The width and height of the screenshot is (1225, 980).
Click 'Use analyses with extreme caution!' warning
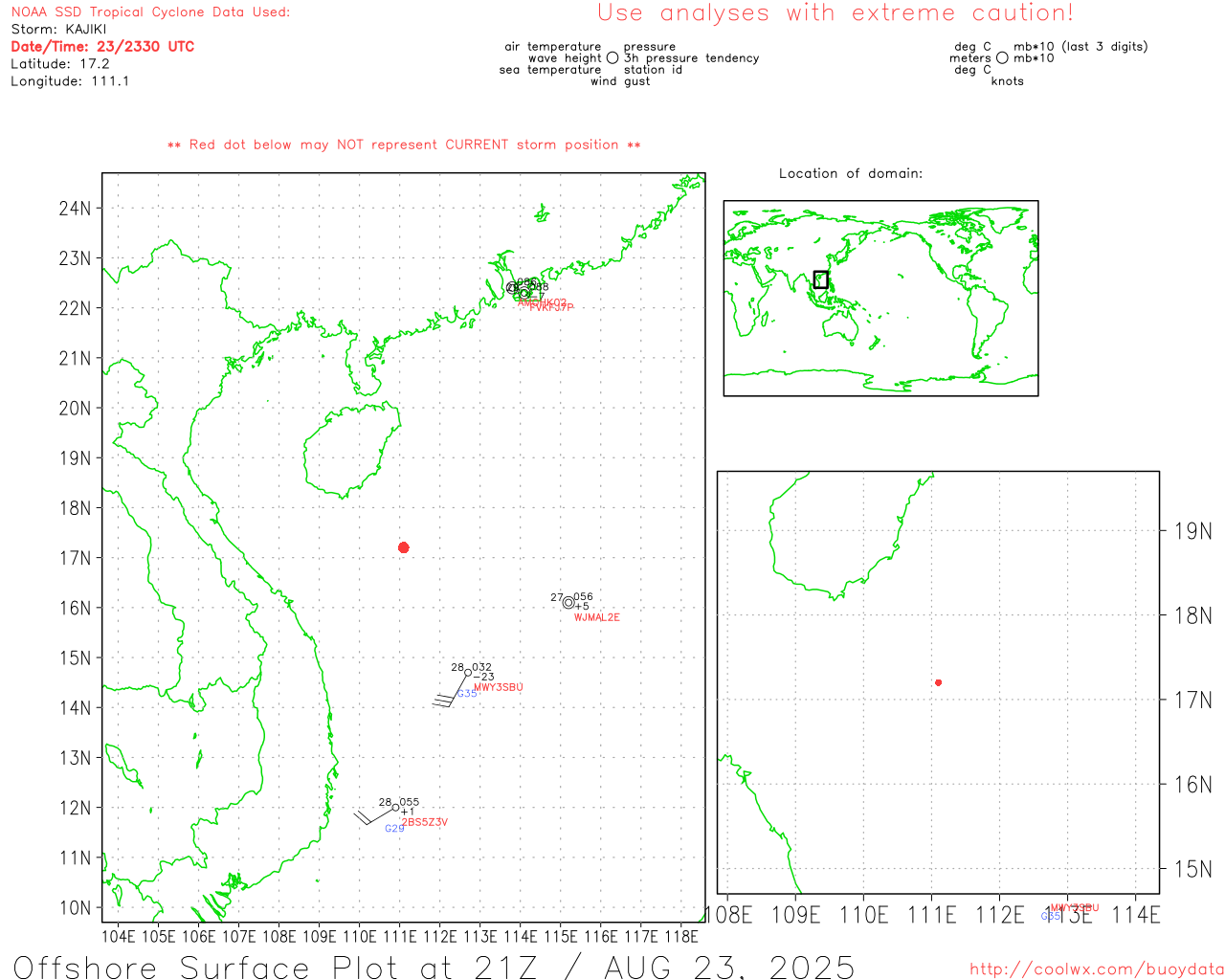pos(835,12)
